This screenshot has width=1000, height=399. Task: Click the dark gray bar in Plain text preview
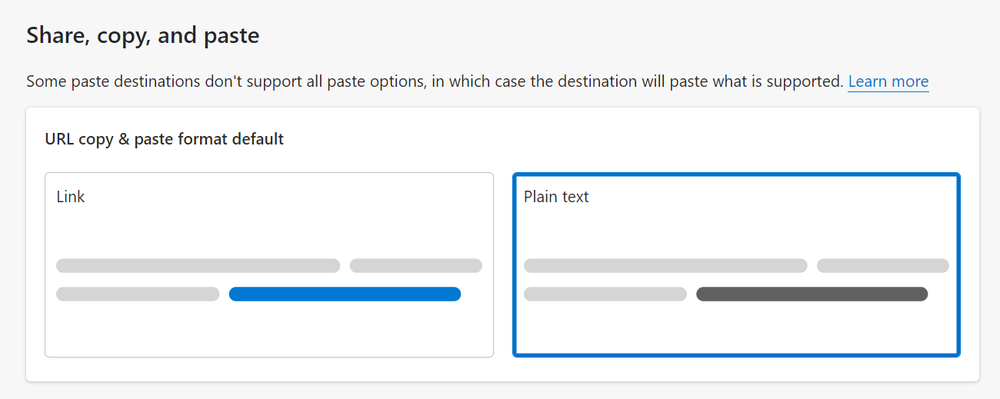(812, 294)
